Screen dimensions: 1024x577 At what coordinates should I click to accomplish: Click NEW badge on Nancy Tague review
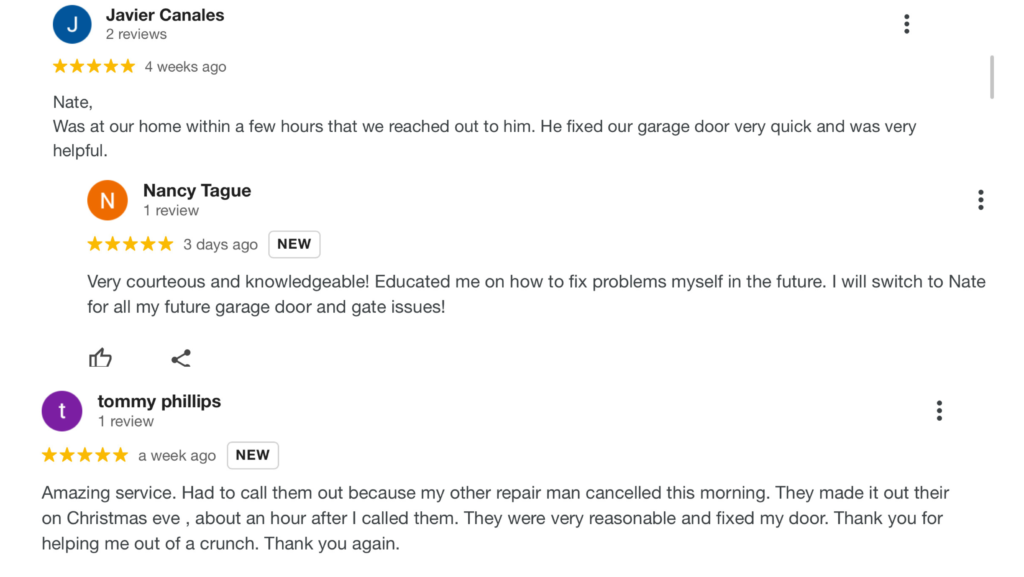294,244
